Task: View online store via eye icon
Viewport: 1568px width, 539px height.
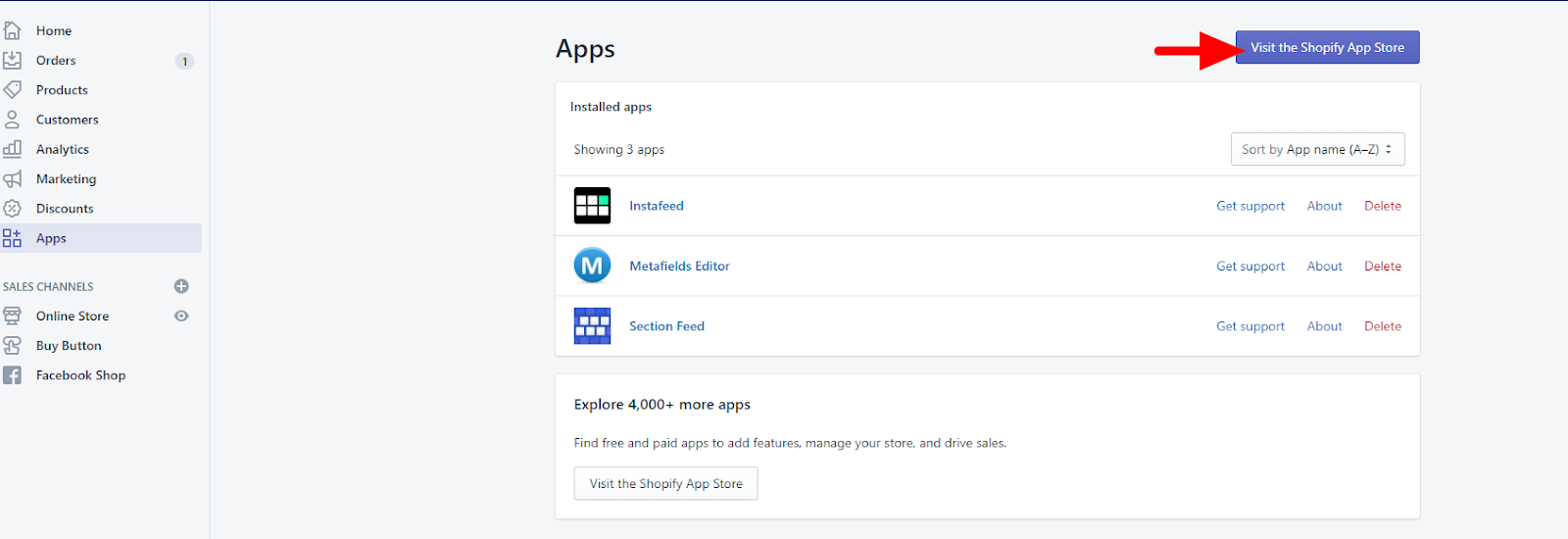Action: [181, 316]
